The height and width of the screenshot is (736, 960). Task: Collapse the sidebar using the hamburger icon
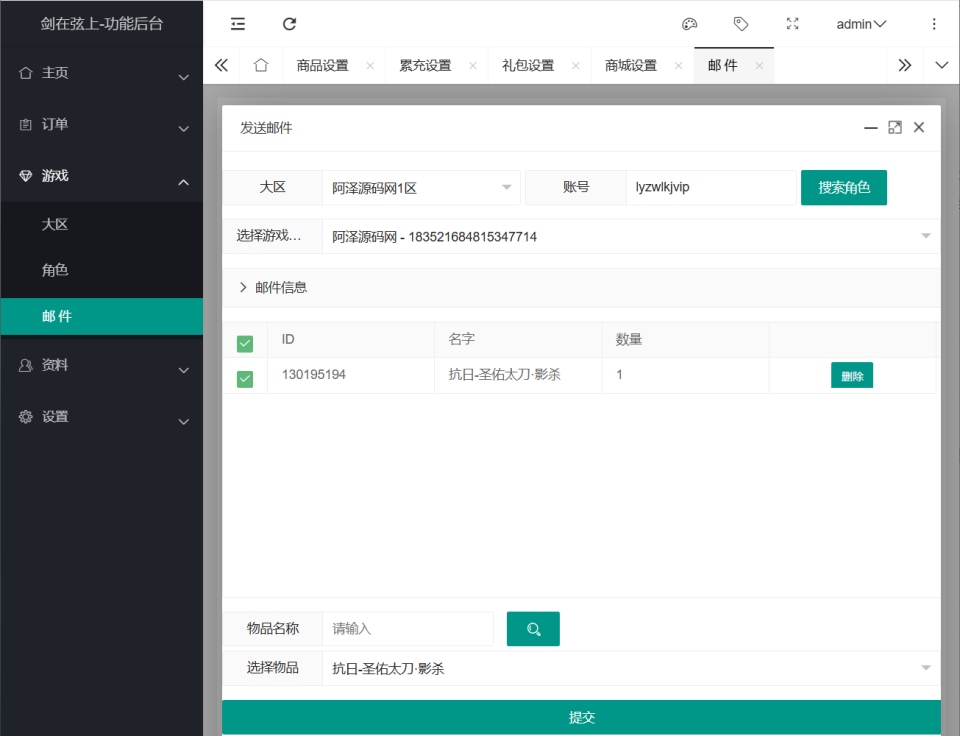point(237,23)
